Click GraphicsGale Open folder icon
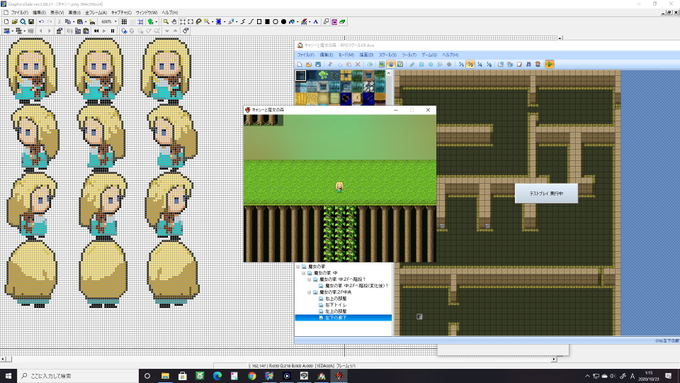Screen dimensions: 680x383 click(x=14, y=22)
